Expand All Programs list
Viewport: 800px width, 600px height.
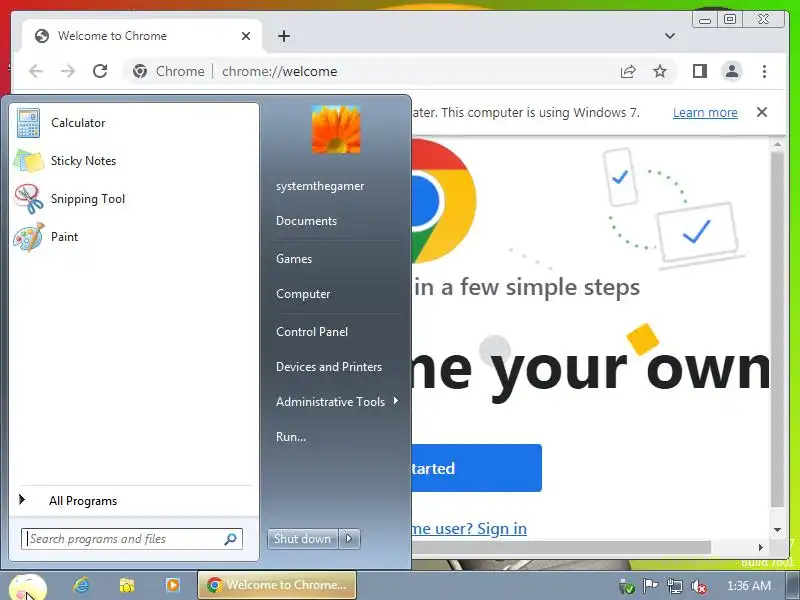click(134, 501)
